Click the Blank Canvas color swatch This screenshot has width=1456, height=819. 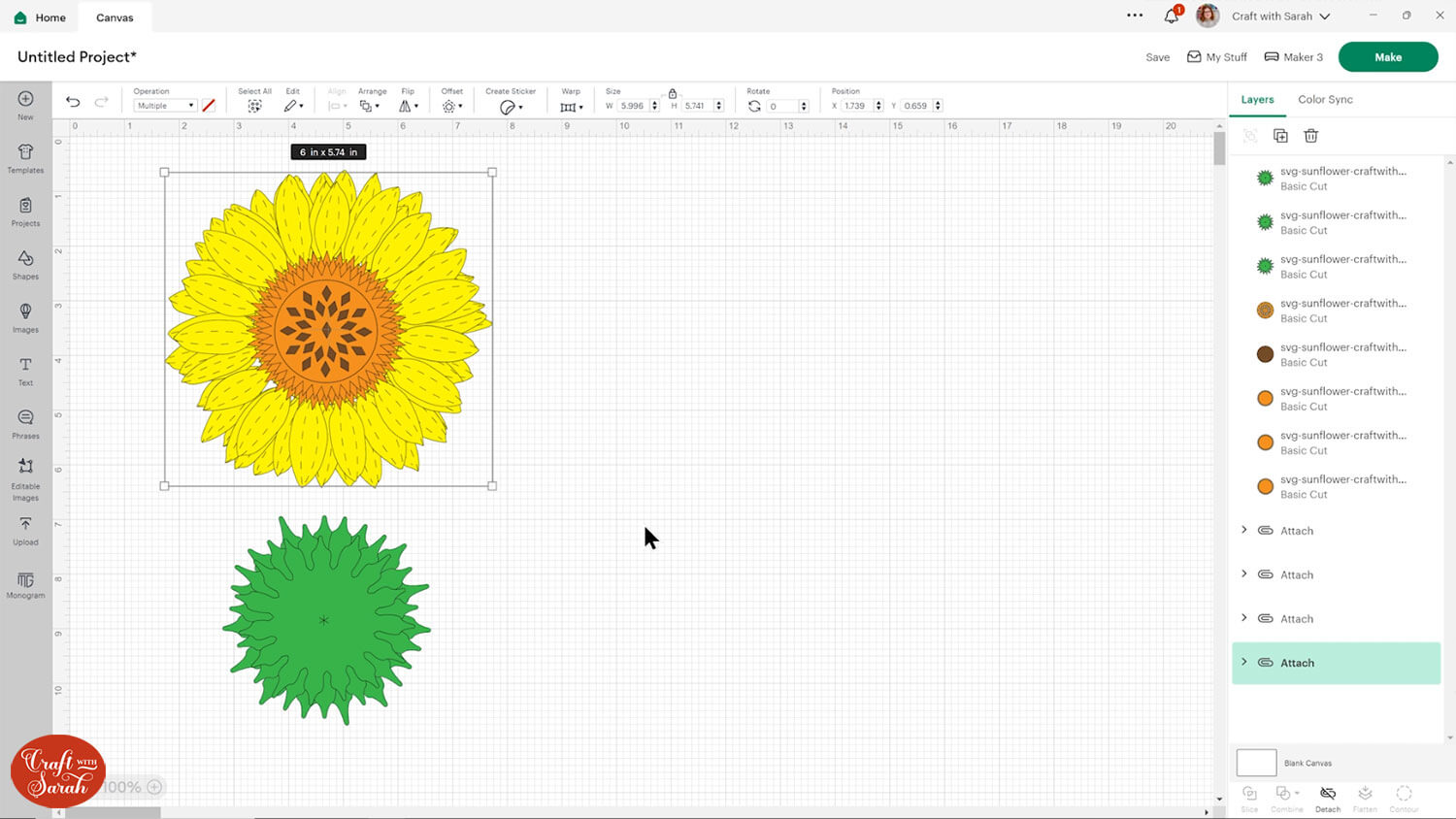coord(1256,763)
